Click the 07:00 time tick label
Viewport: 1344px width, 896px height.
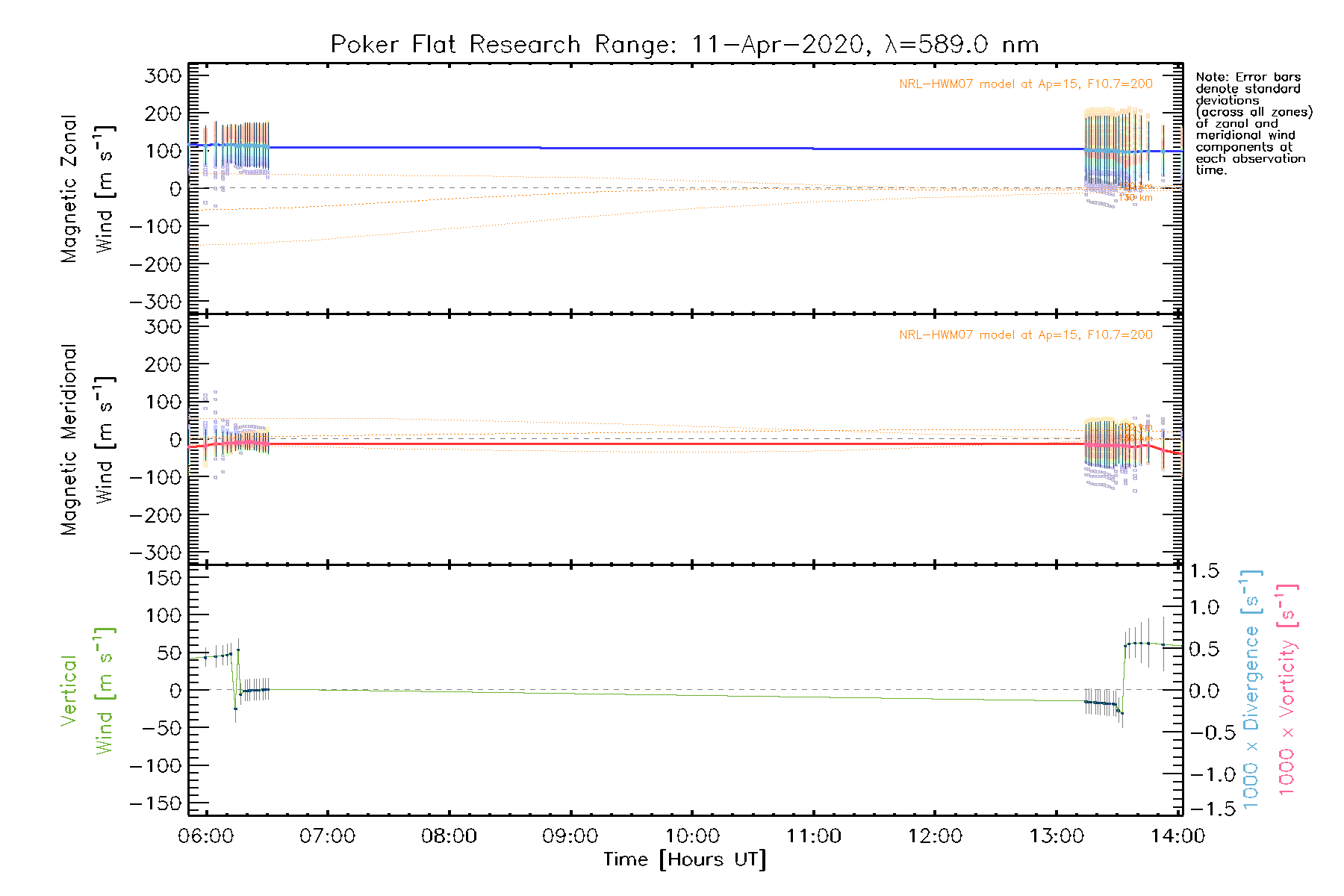[x=327, y=836]
